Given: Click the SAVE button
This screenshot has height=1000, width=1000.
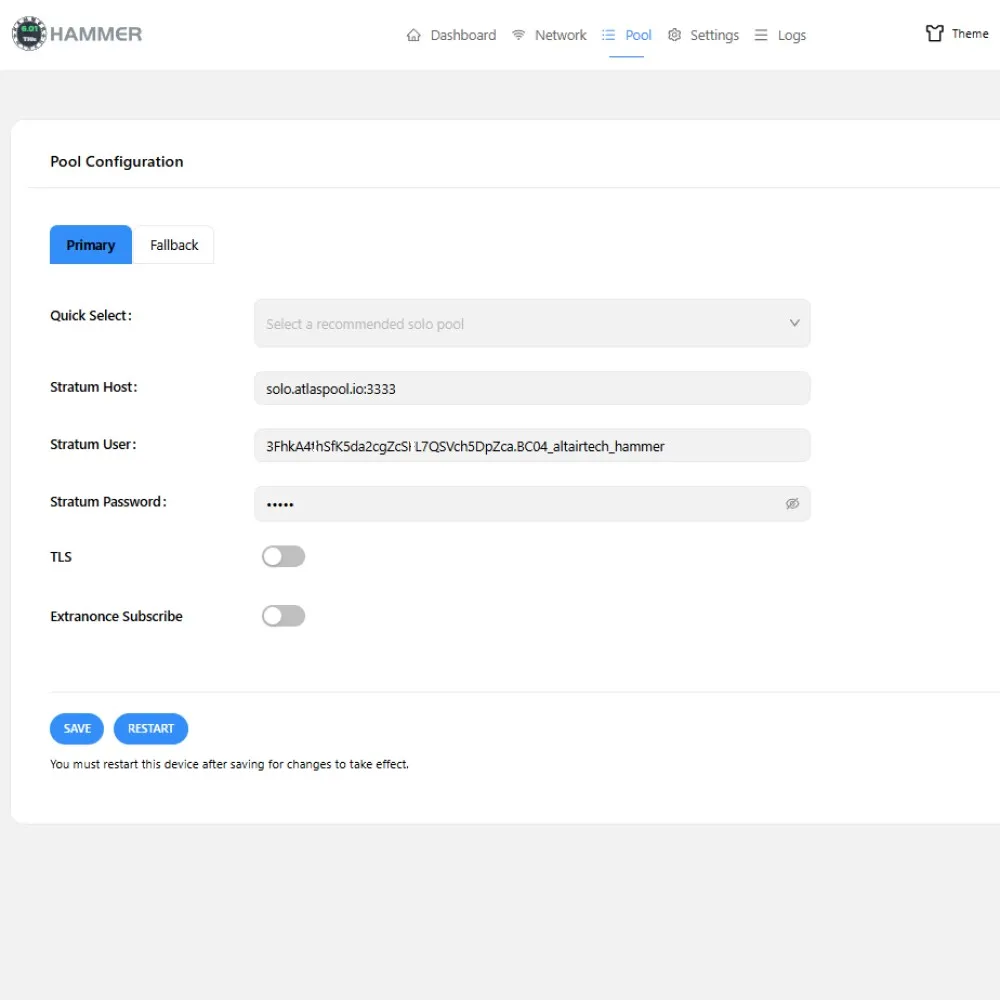Looking at the screenshot, I should [77, 728].
